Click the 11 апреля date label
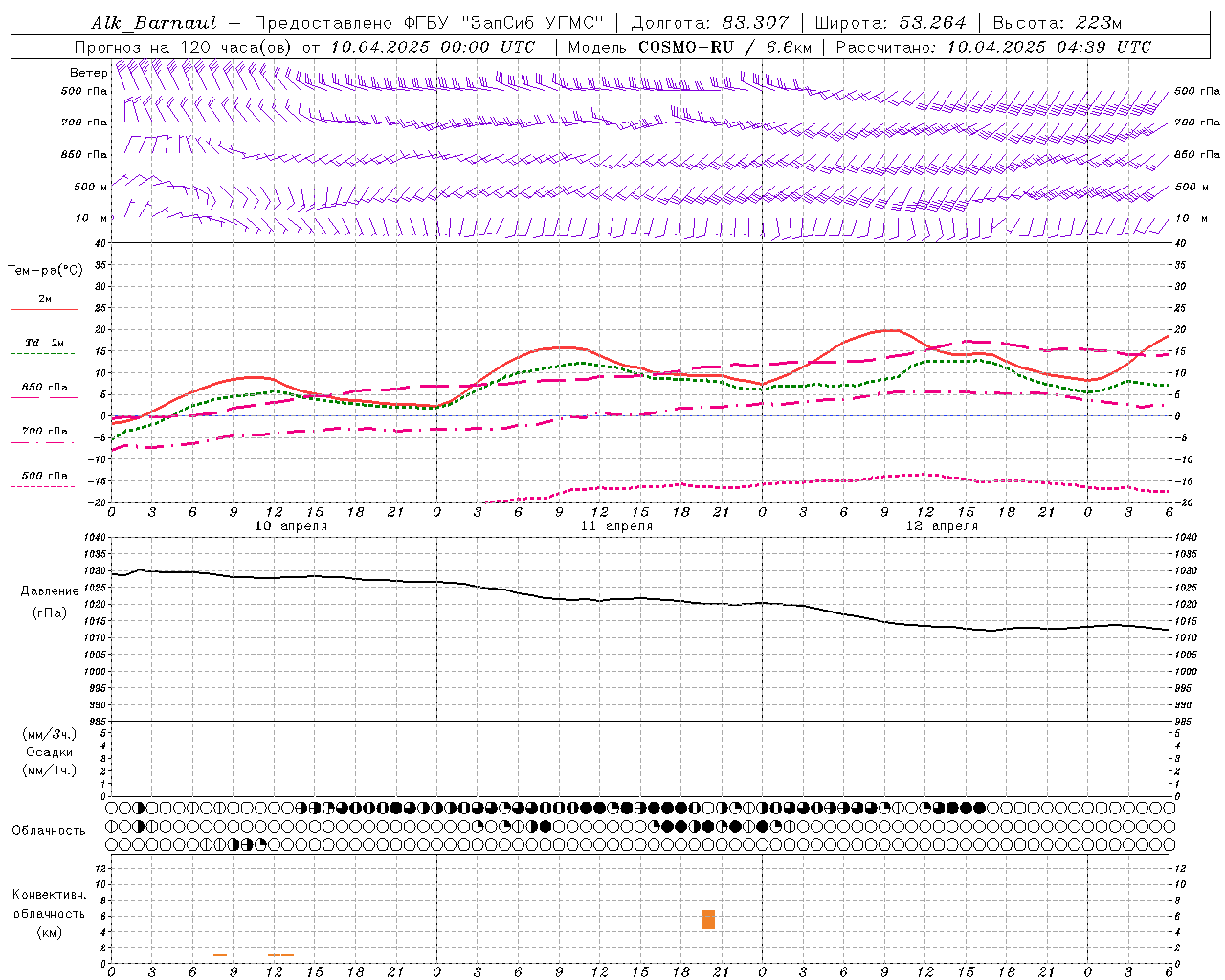1225x980 pixels. click(616, 526)
